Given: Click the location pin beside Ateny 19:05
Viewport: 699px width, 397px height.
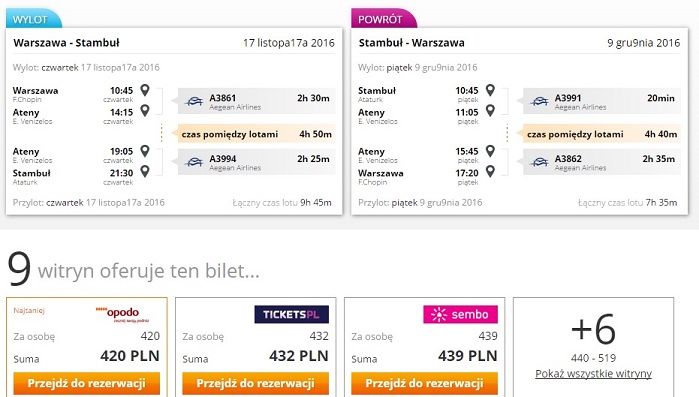Looking at the screenshot, I should pyautogui.click(x=145, y=151).
